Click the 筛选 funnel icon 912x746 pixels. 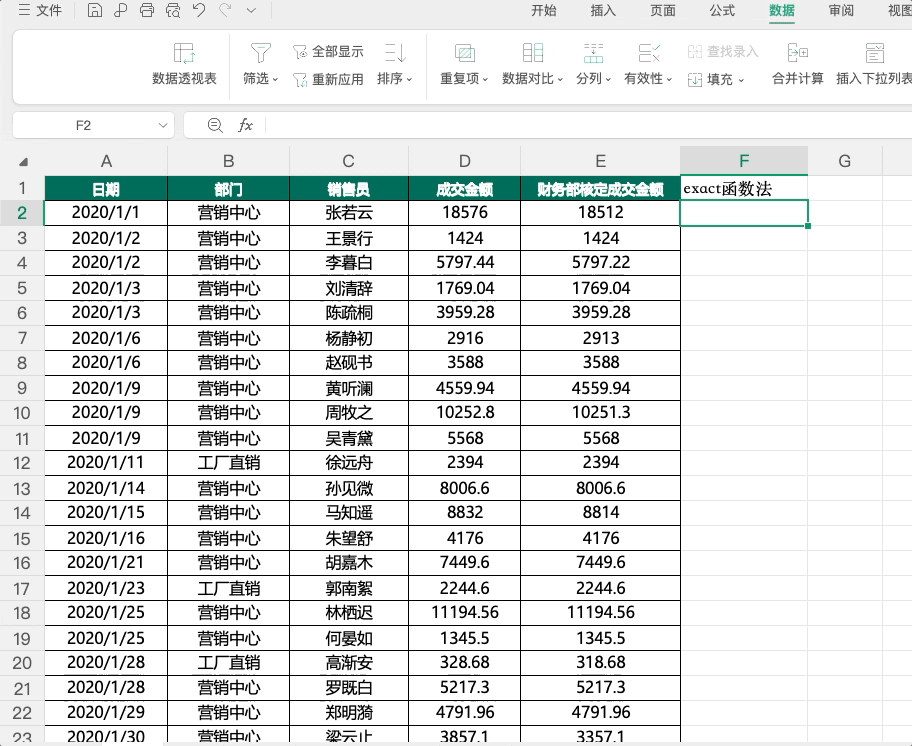260,53
